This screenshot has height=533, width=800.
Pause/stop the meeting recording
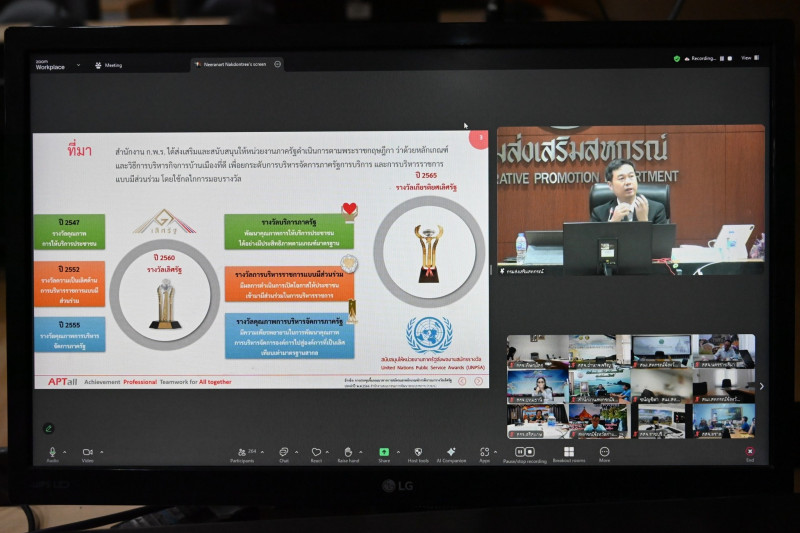tap(524, 452)
